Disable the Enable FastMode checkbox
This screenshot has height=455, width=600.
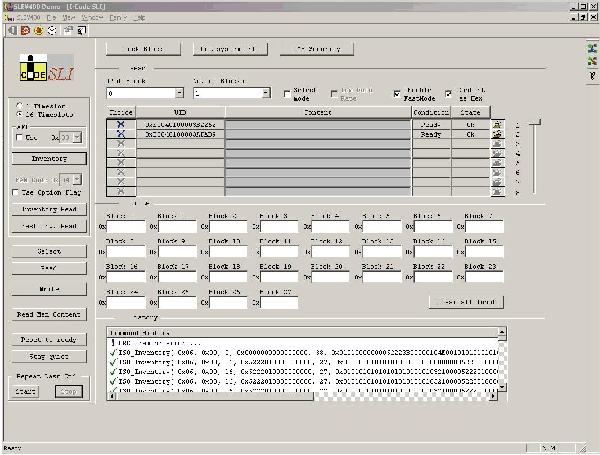(x=397, y=93)
